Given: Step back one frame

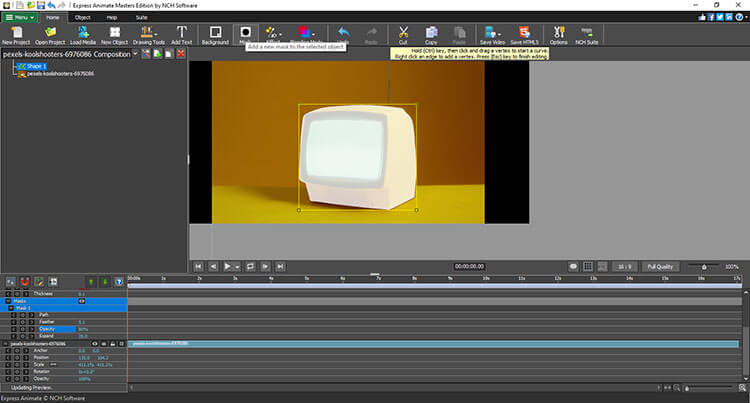Looking at the screenshot, I should pos(213,267).
